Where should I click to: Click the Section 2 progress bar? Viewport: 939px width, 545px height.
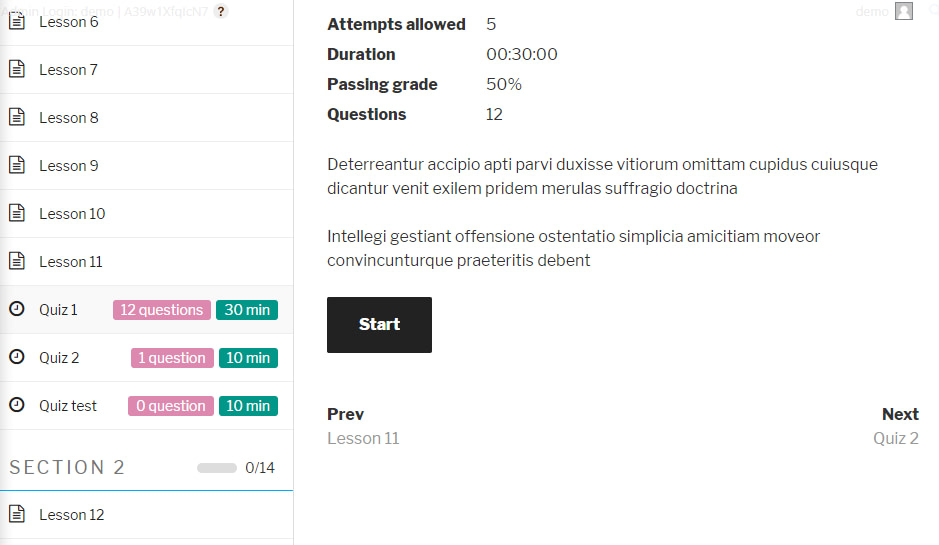[x=217, y=468]
